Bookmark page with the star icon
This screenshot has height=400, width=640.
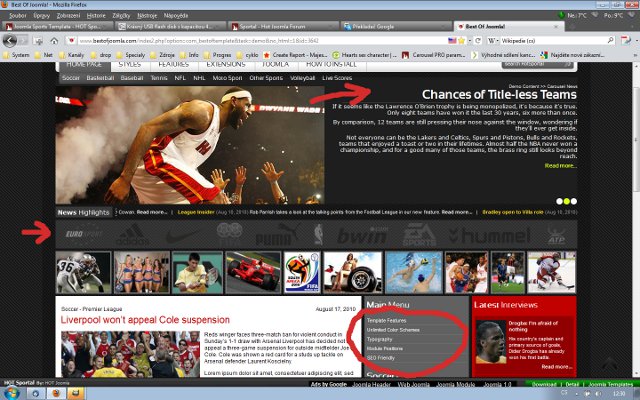click(462, 40)
